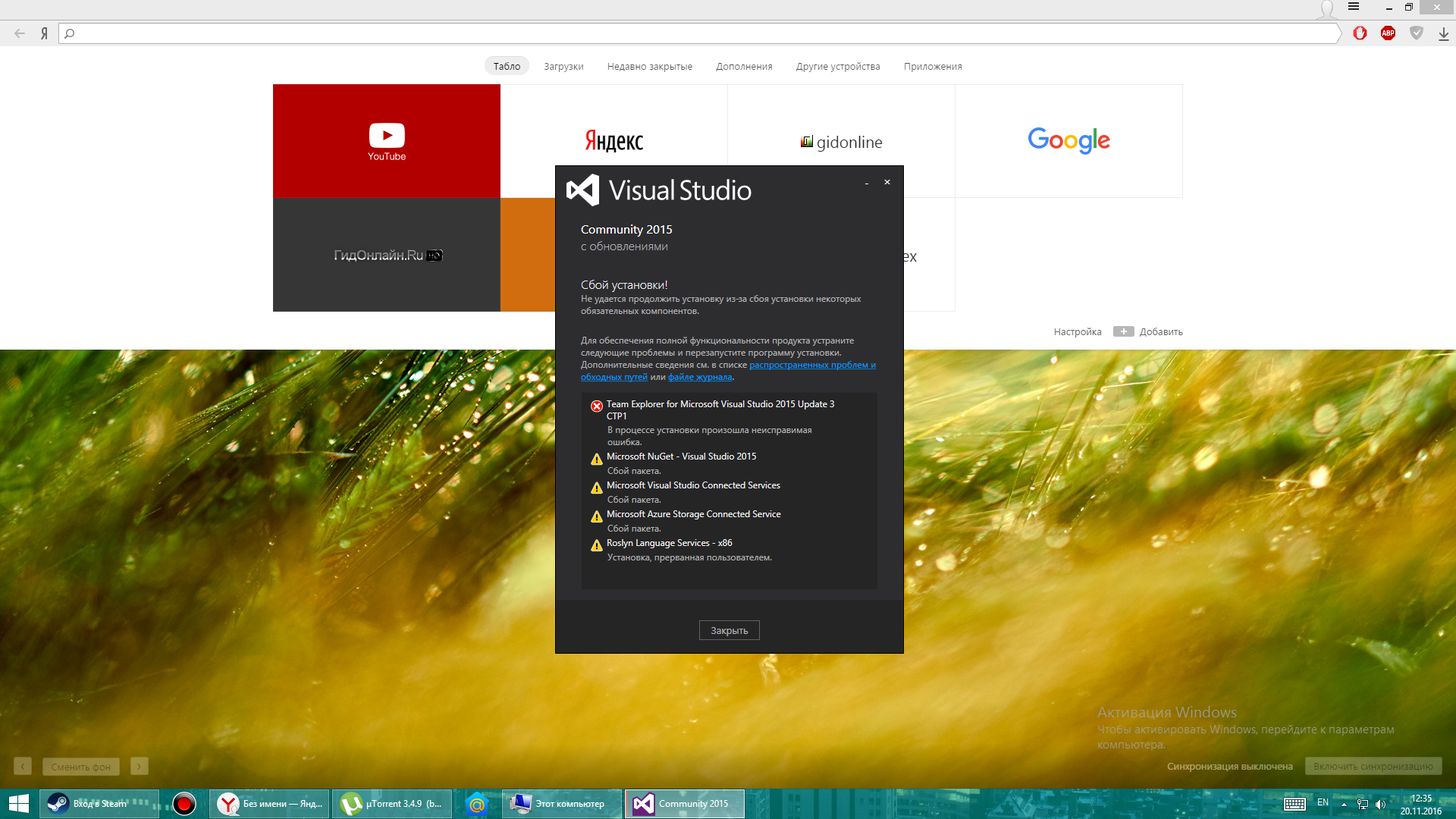Viewport: 1456px width, 819px height.
Task: Close the Visual Studio installer with X
Action: tap(887, 182)
